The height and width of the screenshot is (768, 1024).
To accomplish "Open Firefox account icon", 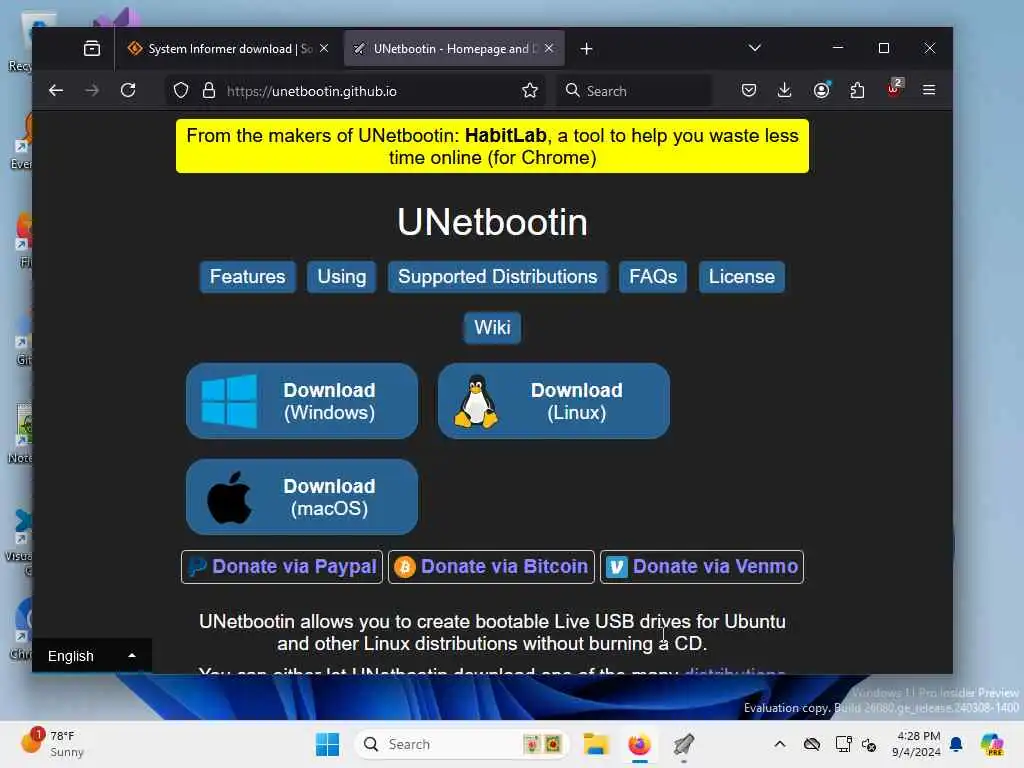I will tap(822, 90).
